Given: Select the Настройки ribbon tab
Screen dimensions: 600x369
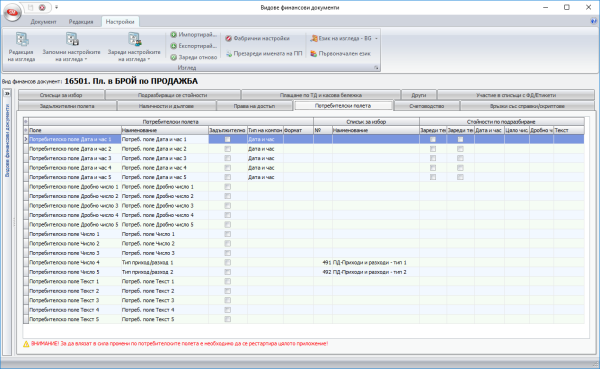Looking at the screenshot, I should 120,22.
